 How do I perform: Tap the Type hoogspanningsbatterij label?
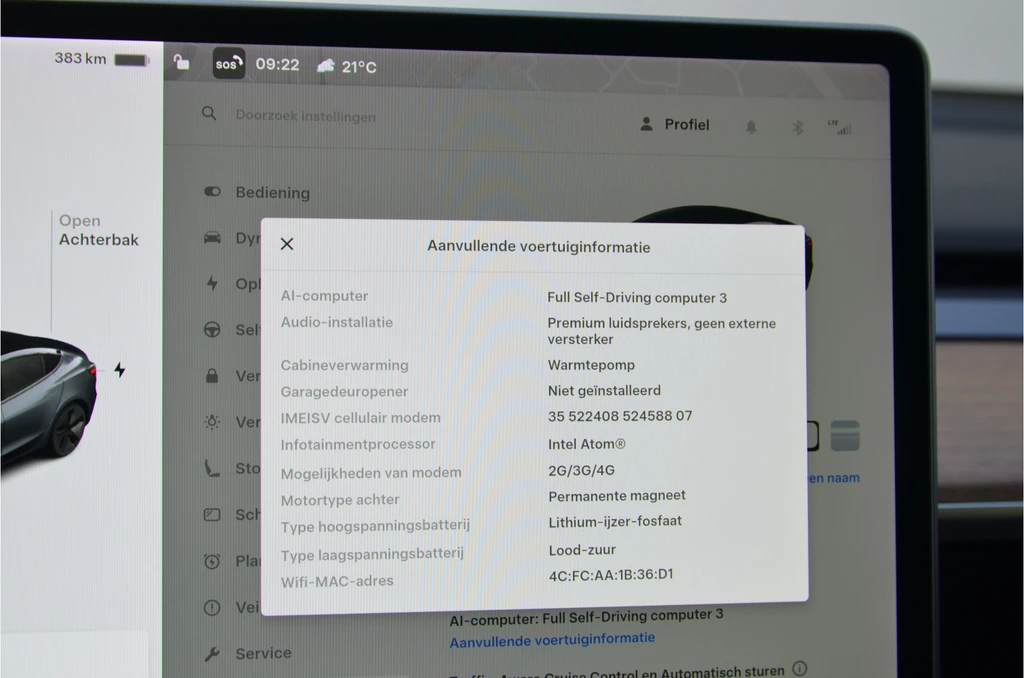(x=376, y=526)
